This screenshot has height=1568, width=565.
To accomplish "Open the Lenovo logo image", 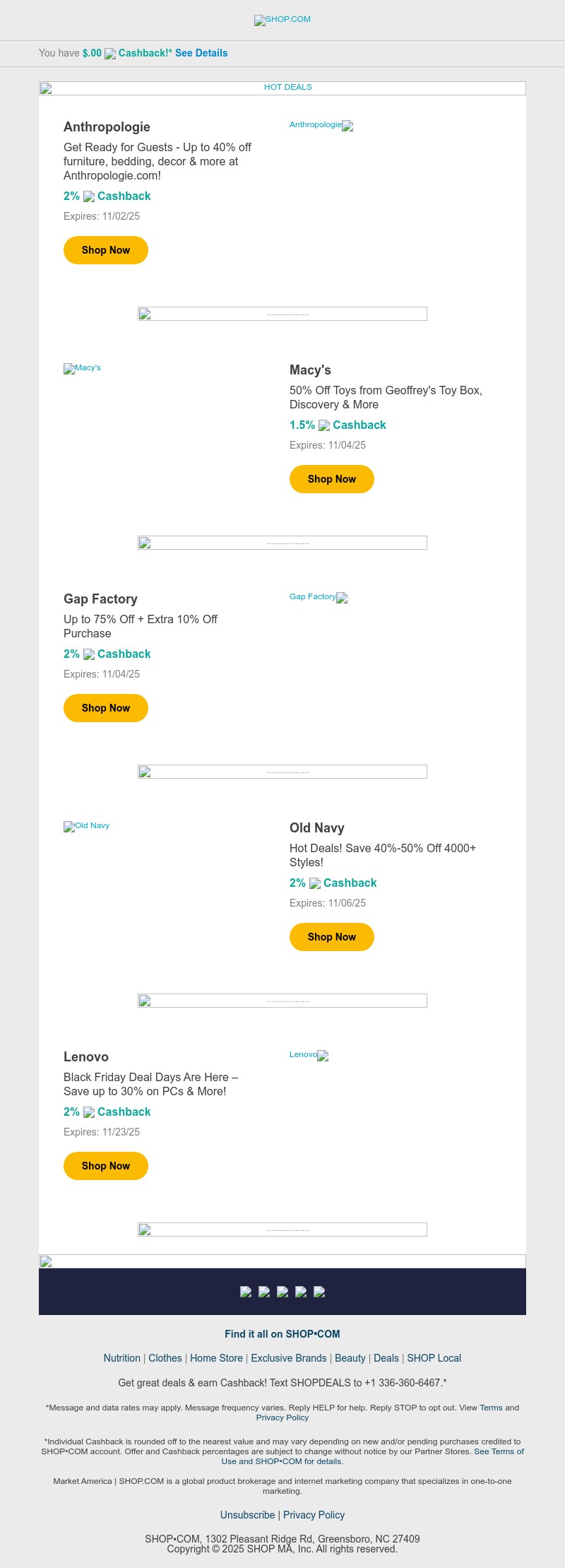I will tap(308, 1055).
